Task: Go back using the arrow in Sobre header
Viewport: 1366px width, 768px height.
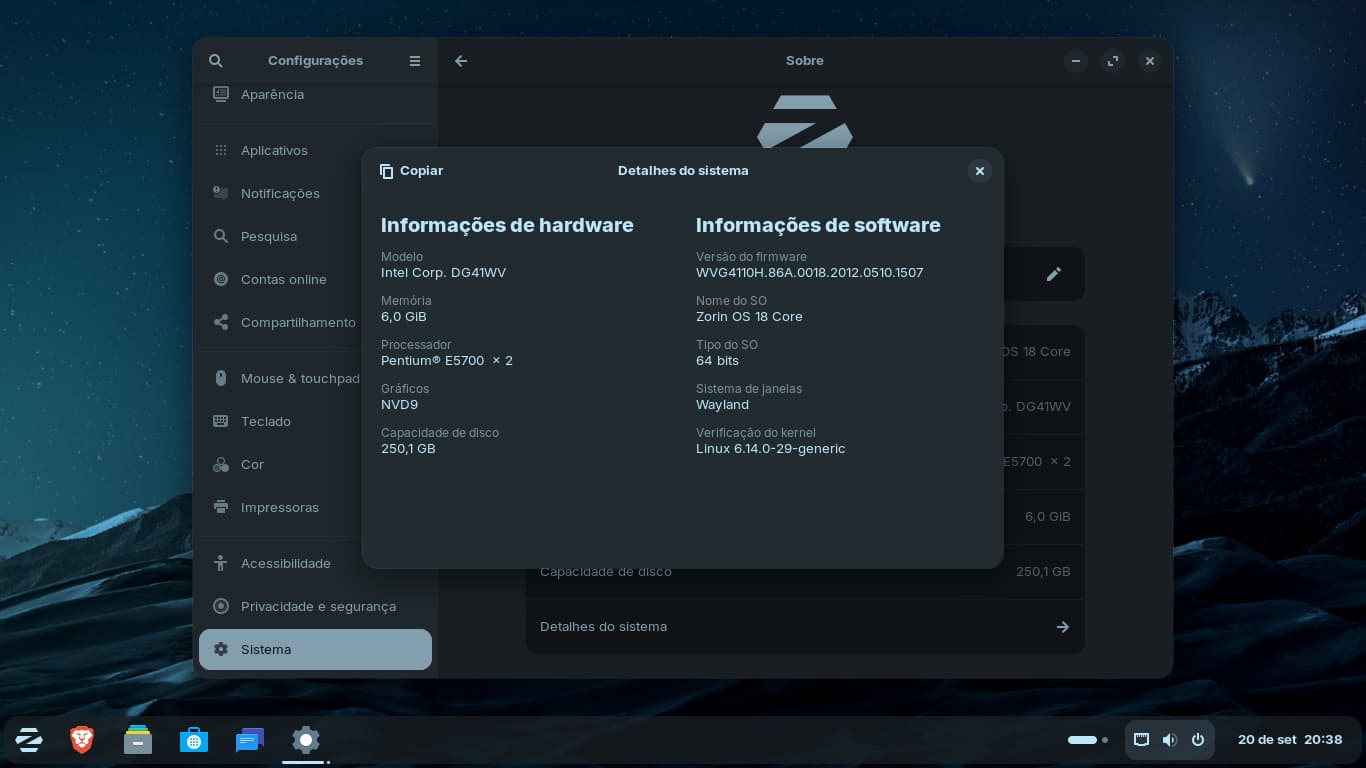Action: coord(461,61)
